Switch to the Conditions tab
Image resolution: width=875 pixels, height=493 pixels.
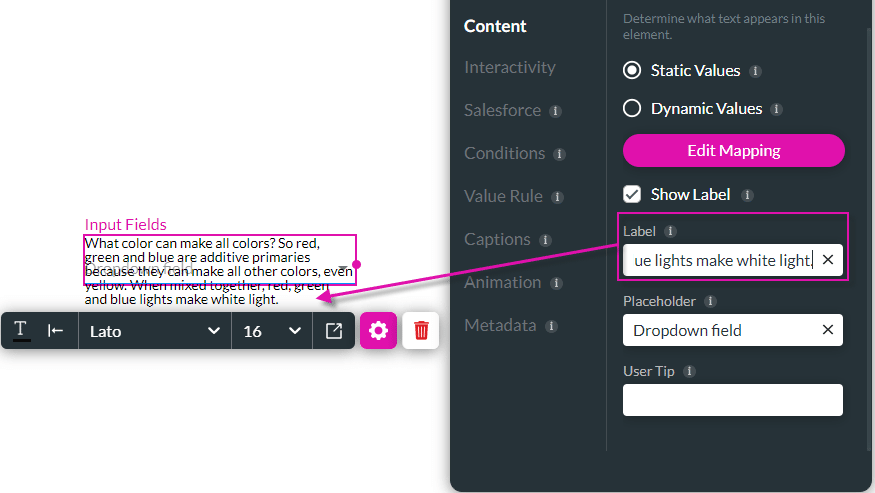[504, 153]
